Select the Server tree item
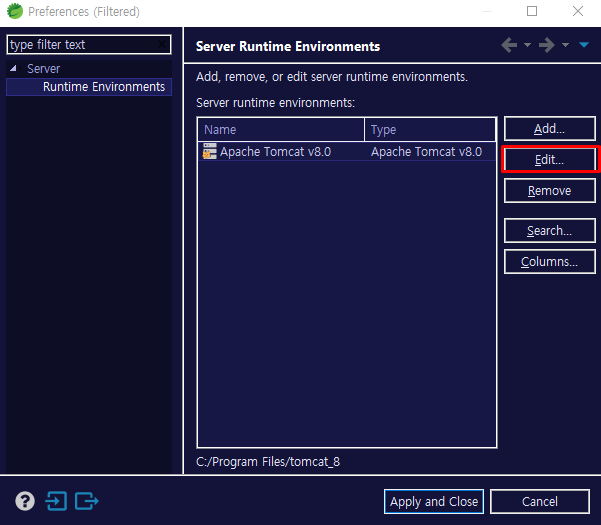This screenshot has width=601, height=525. (43, 69)
